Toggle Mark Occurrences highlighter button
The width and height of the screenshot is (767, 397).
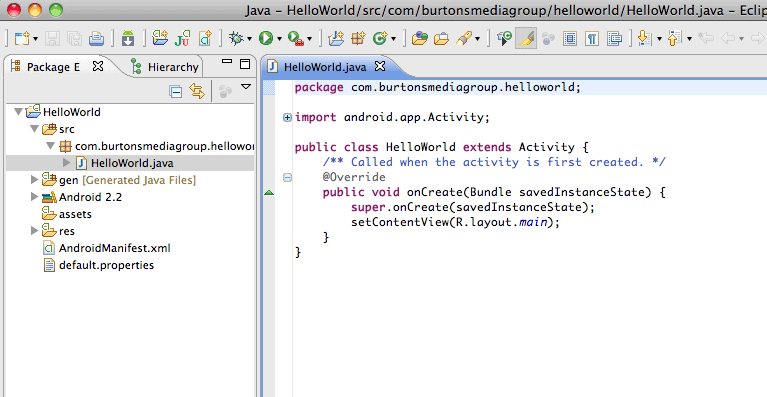pyautogui.click(x=526, y=38)
